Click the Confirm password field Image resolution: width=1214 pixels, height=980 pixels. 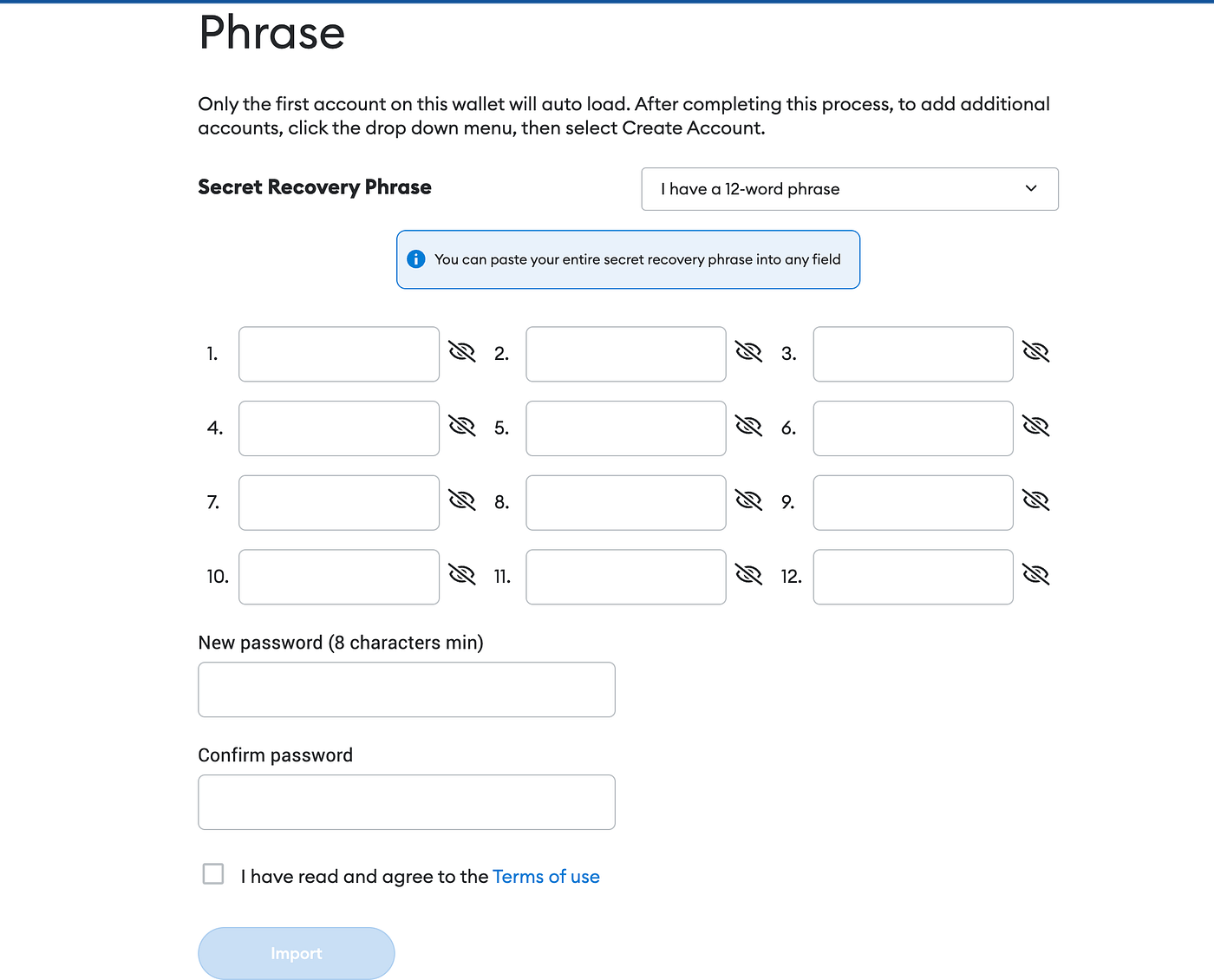coord(407,802)
